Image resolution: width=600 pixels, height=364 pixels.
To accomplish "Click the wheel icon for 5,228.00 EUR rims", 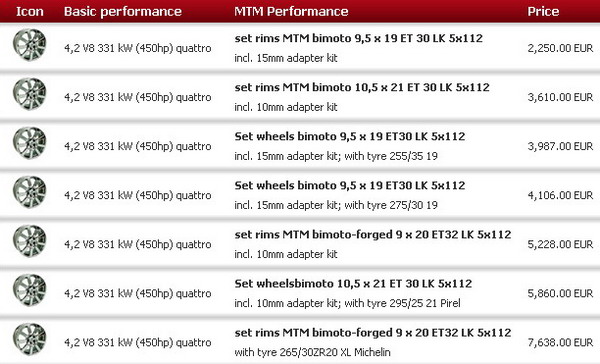I will pos(30,241).
